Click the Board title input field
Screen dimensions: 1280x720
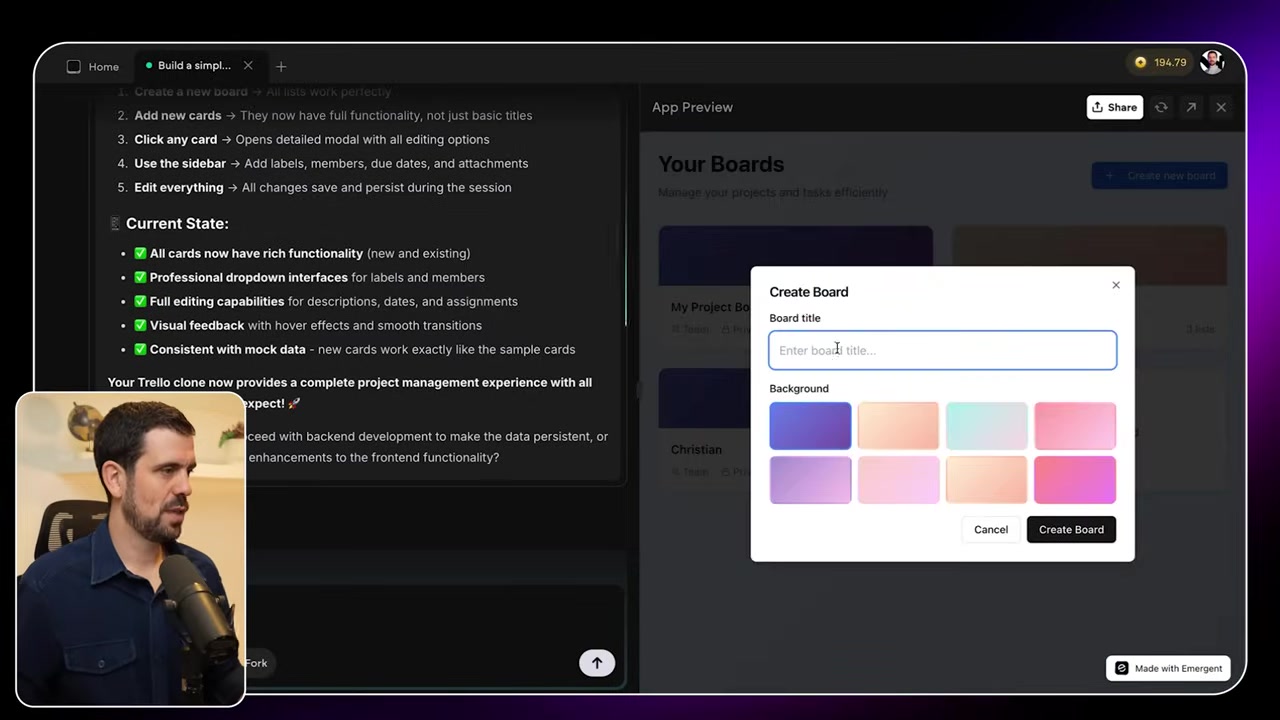click(942, 350)
